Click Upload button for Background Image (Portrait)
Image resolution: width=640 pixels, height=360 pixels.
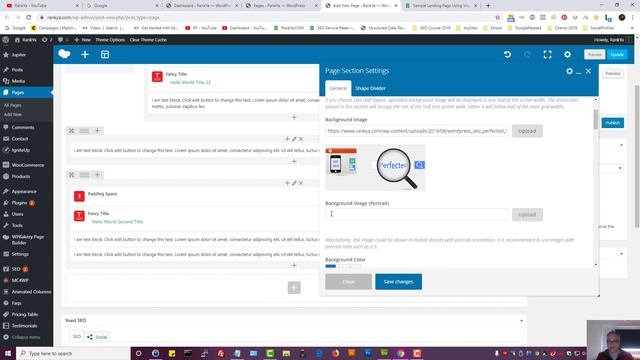[x=527, y=215]
